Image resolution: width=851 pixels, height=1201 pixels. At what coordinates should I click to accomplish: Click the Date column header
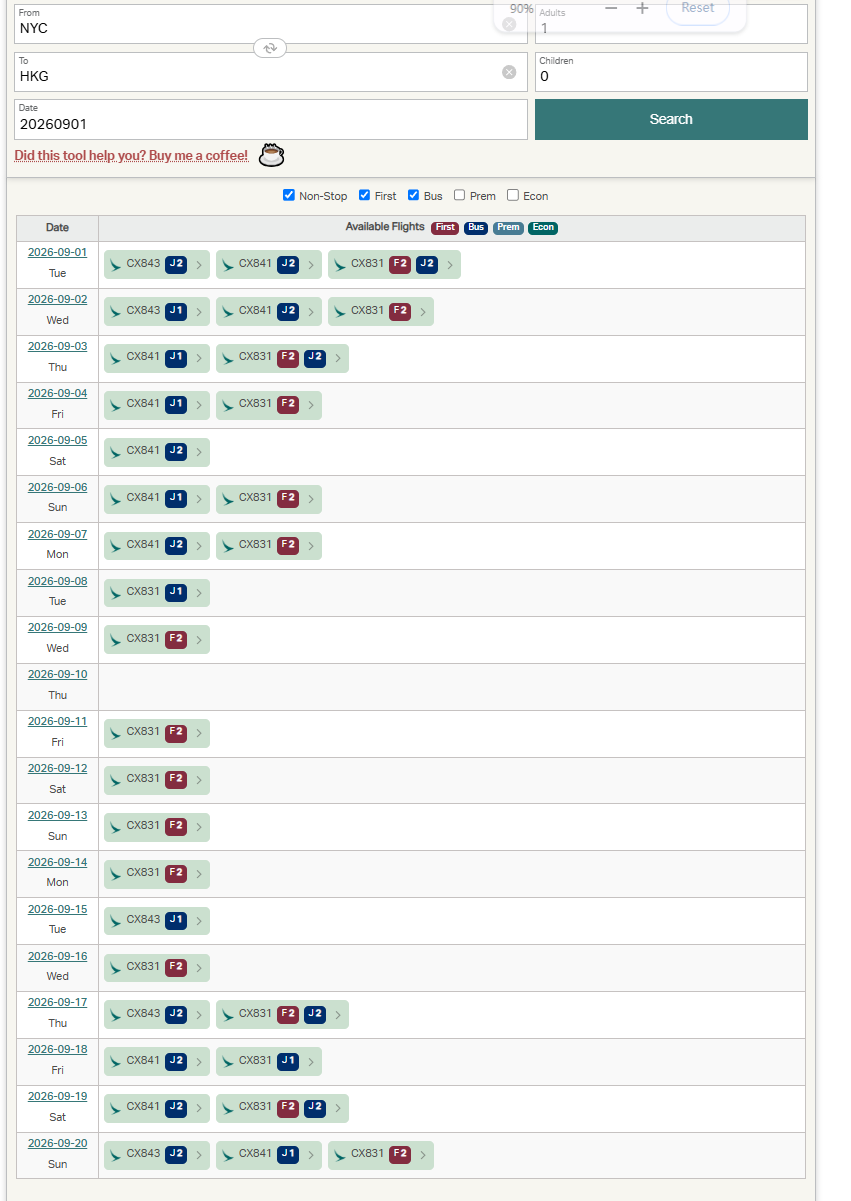(57, 228)
